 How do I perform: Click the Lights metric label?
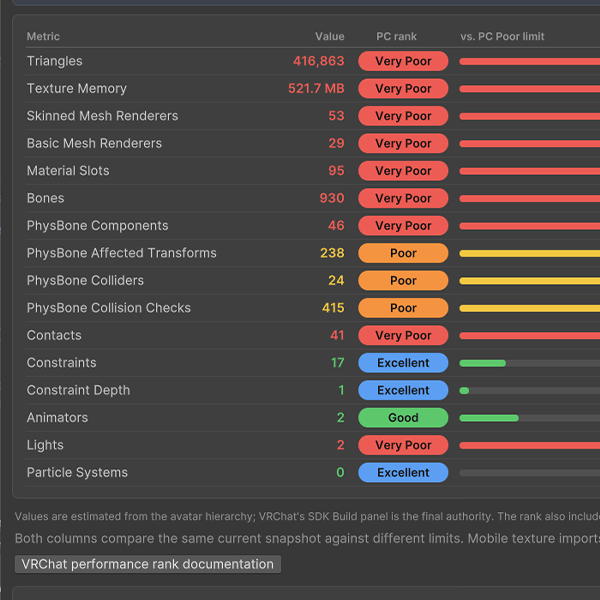(x=45, y=445)
